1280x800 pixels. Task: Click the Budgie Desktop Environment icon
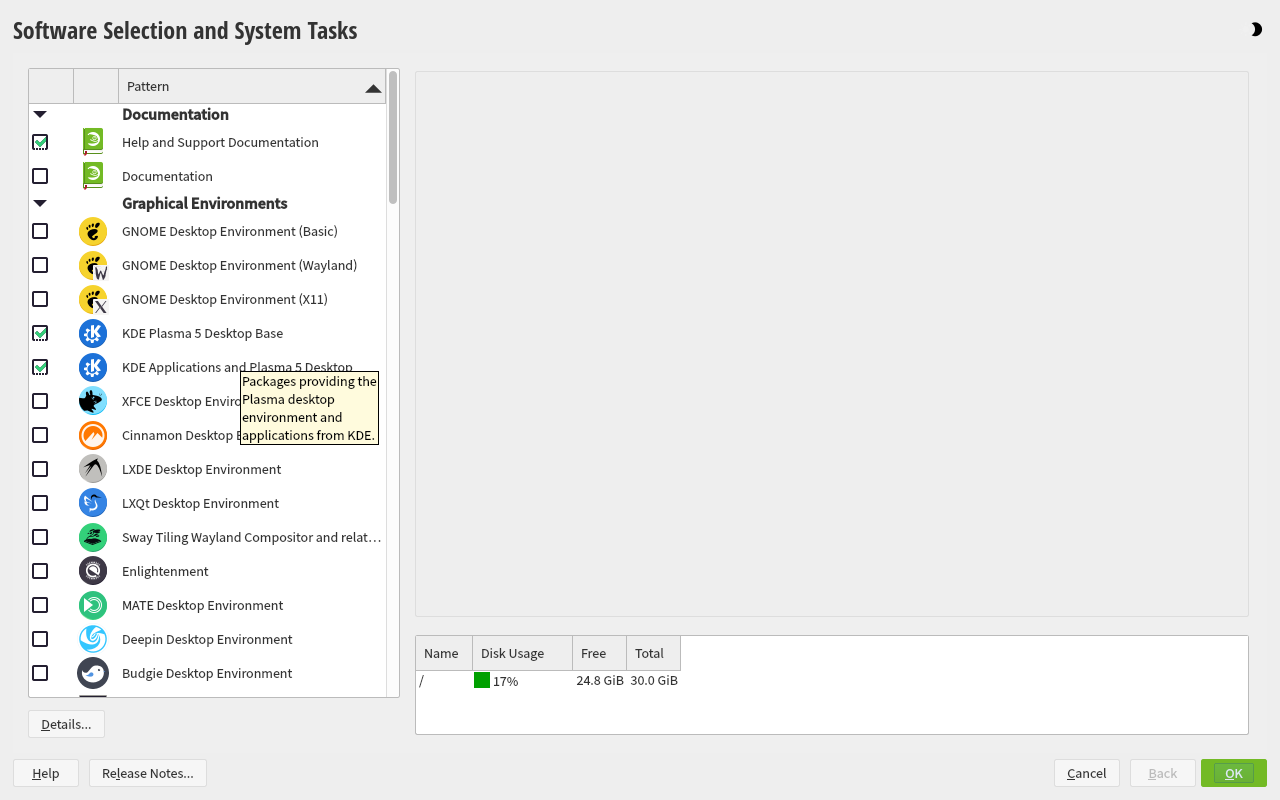click(93, 673)
